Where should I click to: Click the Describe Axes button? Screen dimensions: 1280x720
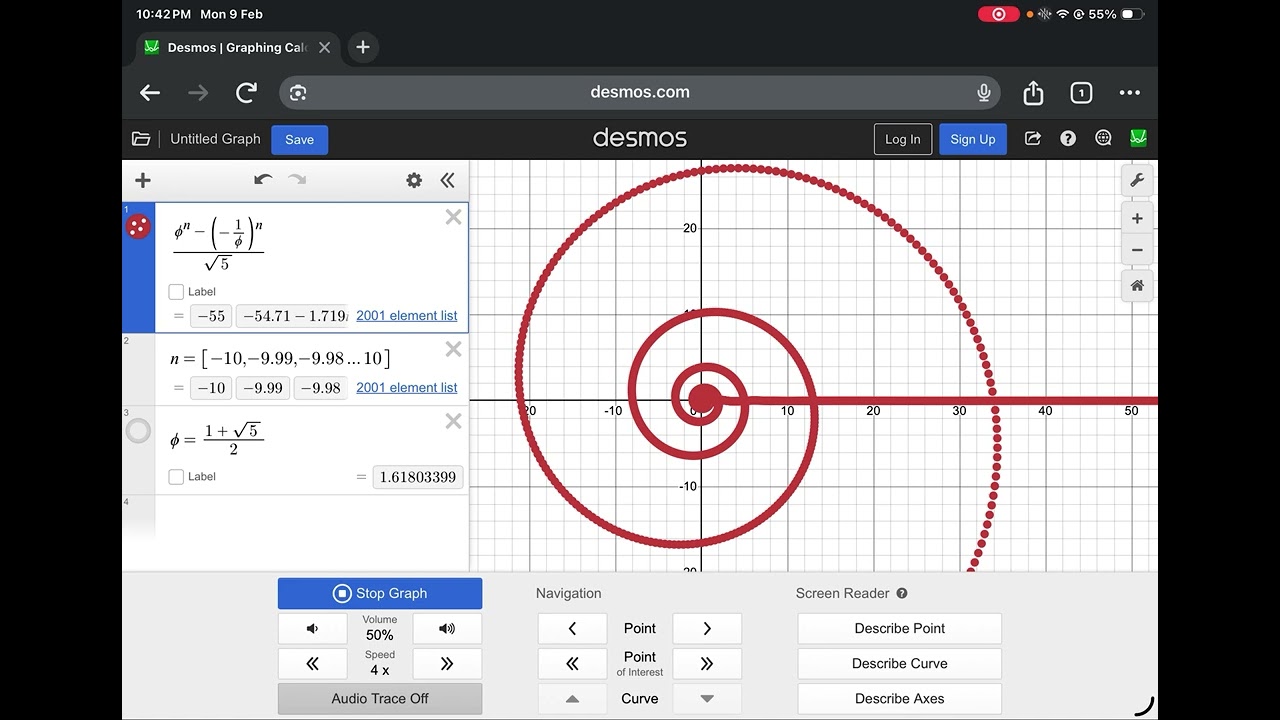tap(900, 699)
